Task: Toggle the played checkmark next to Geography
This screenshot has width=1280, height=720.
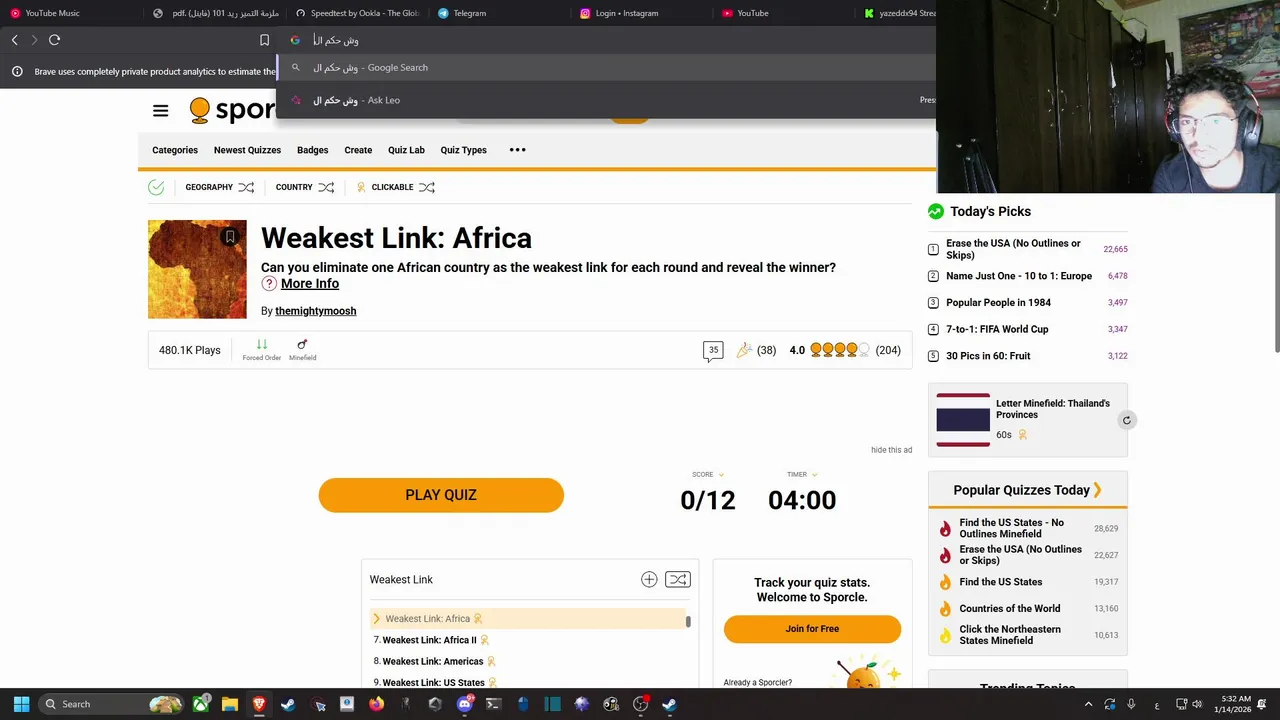Action: pos(156,187)
